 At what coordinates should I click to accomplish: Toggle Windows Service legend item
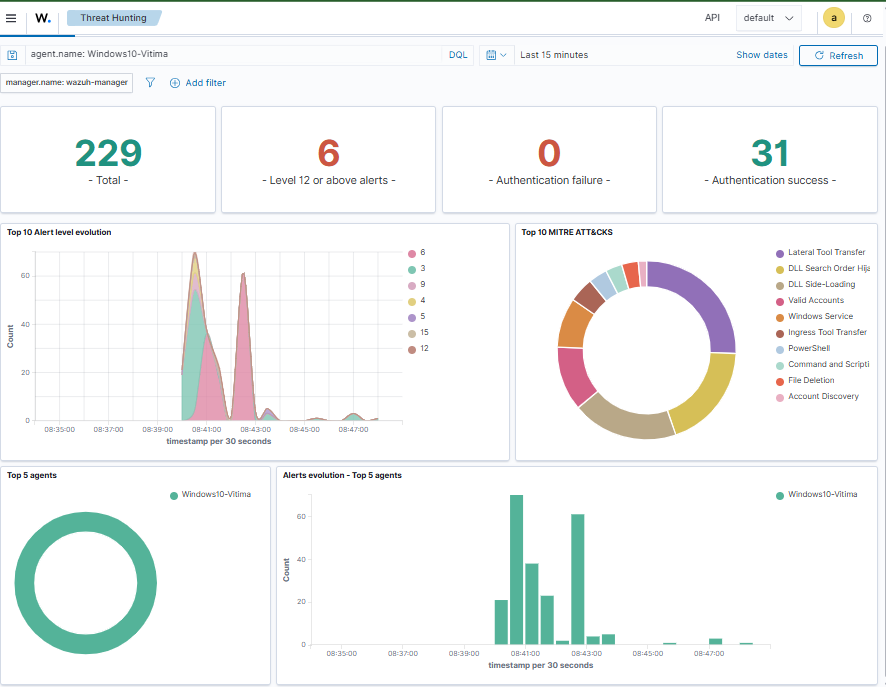point(815,316)
